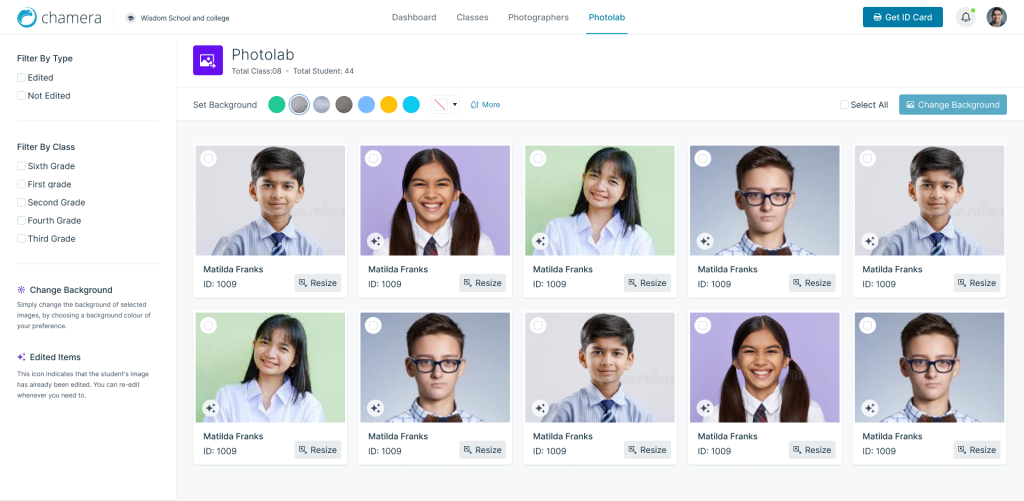The width and height of the screenshot is (1024, 501).
Task: Click the Chamera logo
Action: pyautogui.click(x=59, y=18)
